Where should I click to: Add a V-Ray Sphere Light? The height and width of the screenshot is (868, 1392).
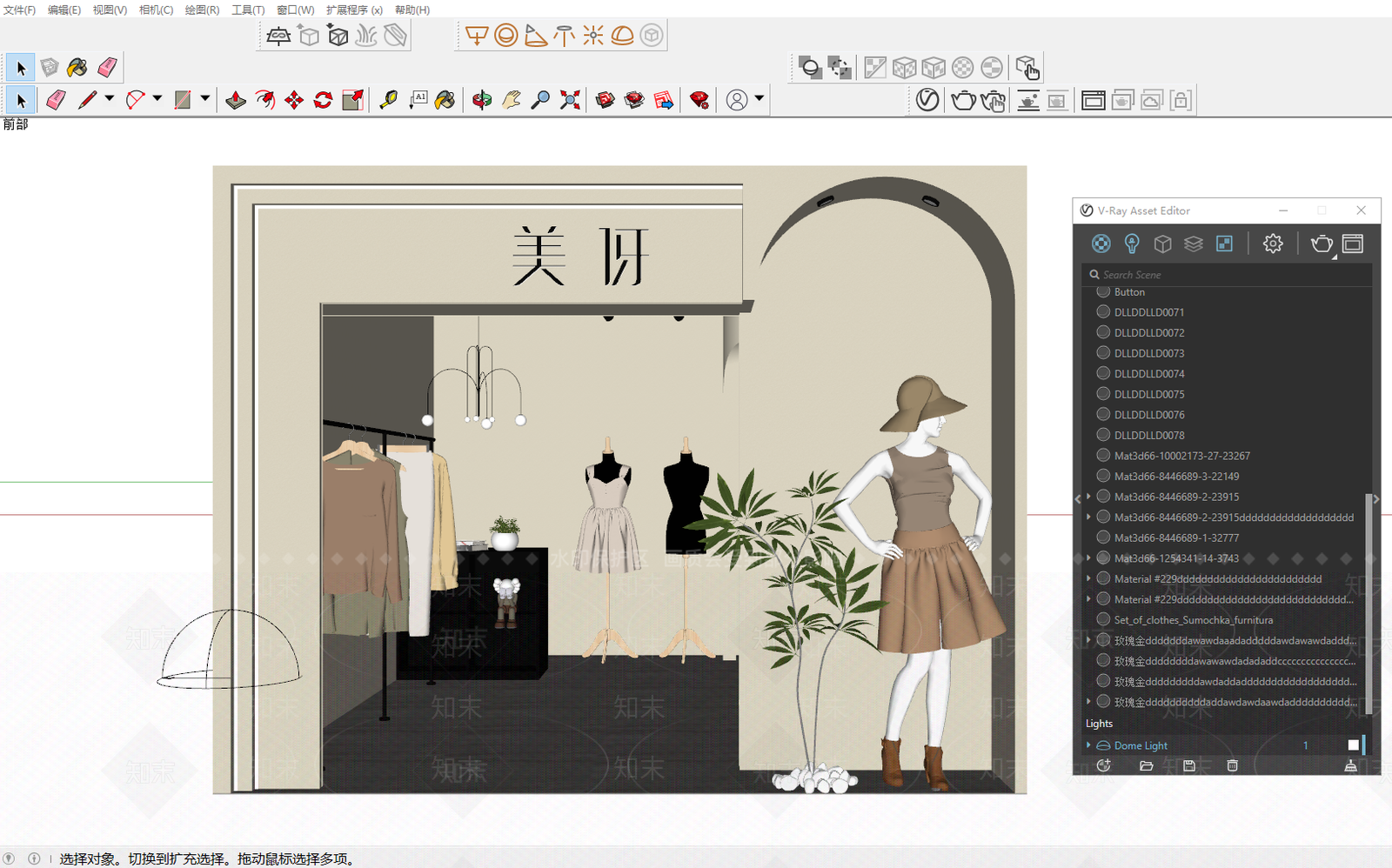pyautogui.click(x=505, y=36)
